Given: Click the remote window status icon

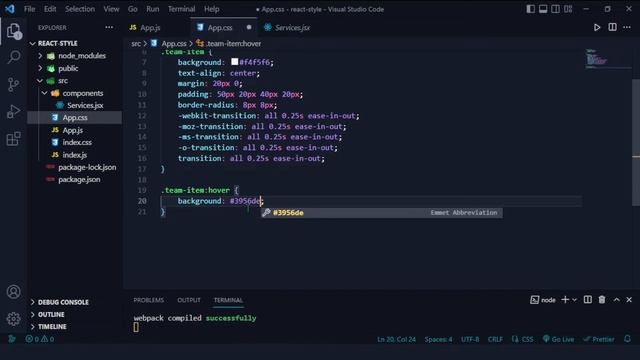Looking at the screenshot, I should pos(12,339).
